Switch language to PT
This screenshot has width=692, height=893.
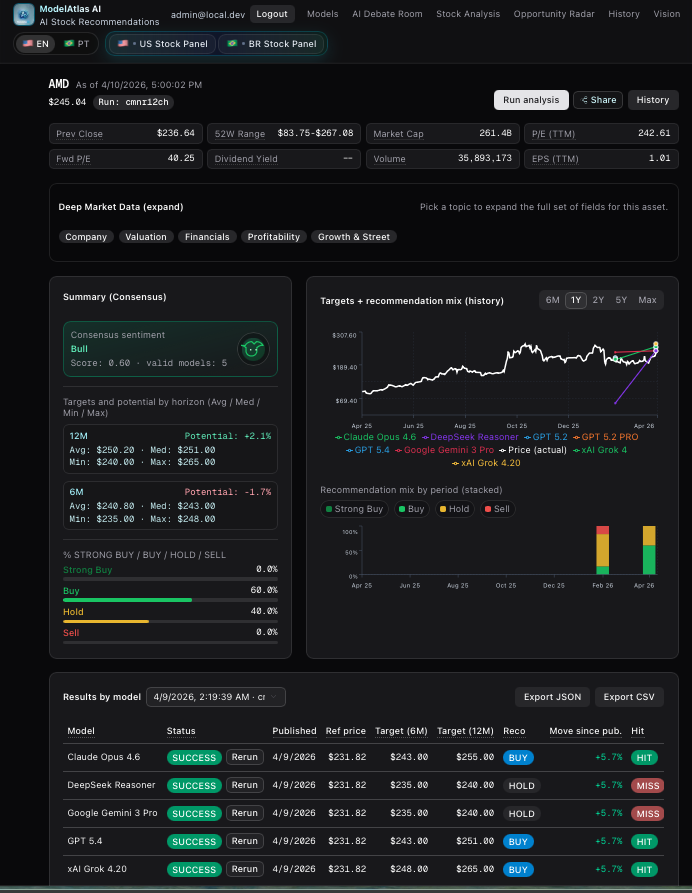pyautogui.click(x=76, y=43)
